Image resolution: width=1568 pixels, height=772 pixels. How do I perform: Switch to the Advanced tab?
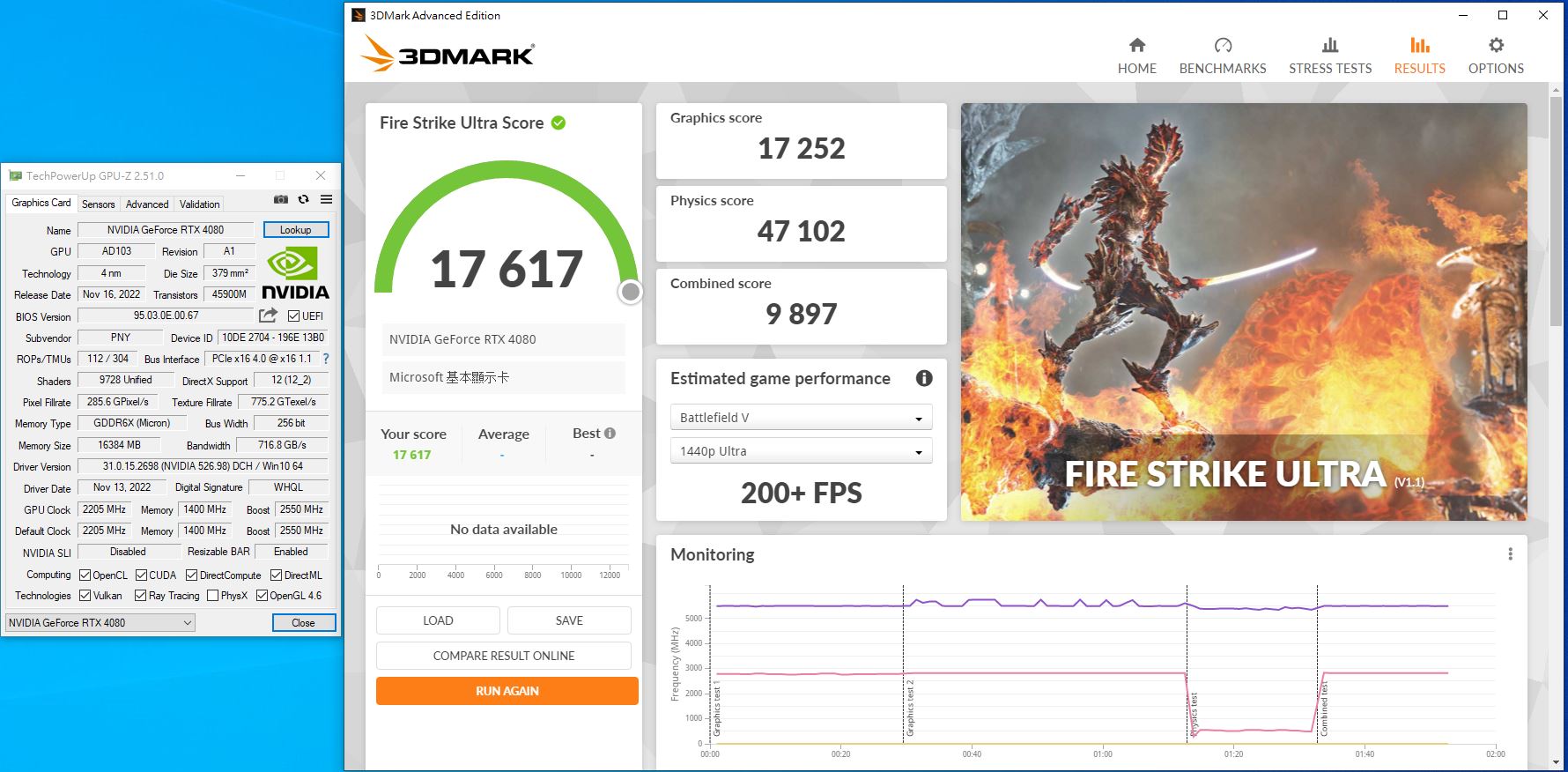(x=147, y=204)
